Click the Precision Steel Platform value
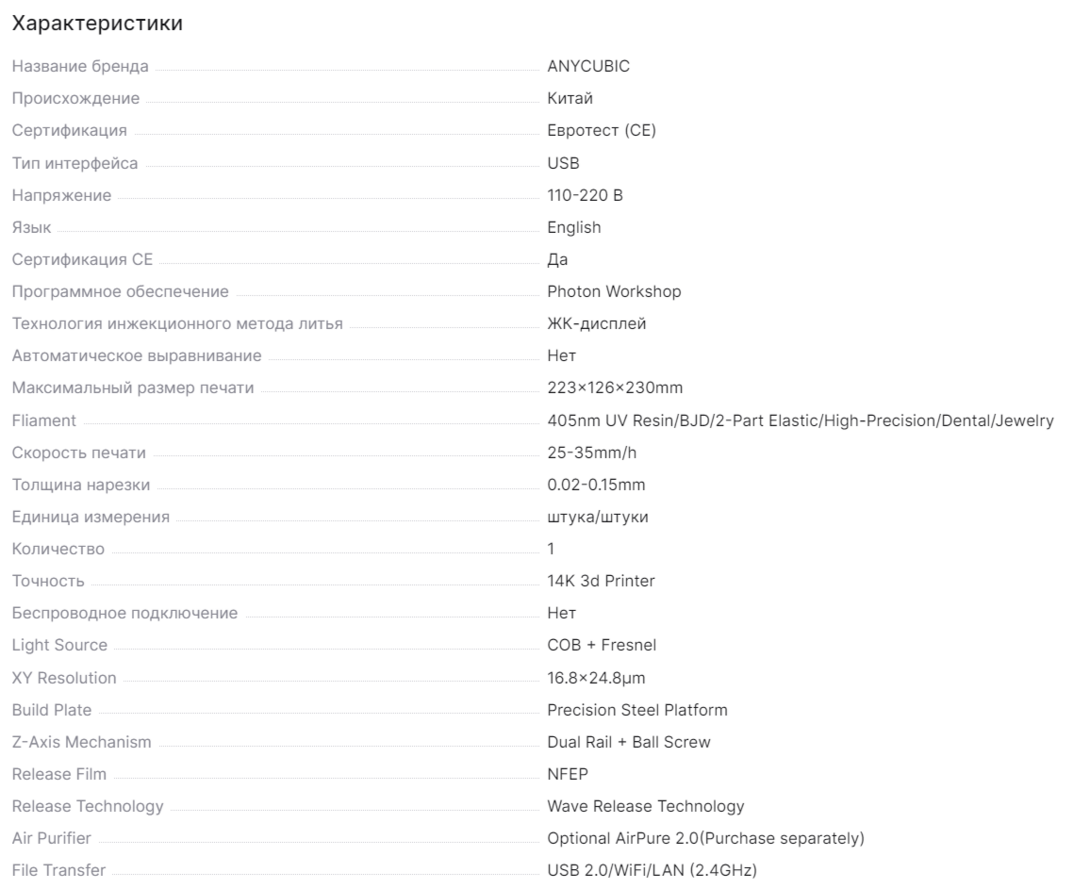This screenshot has width=1090, height=889. [x=637, y=710]
